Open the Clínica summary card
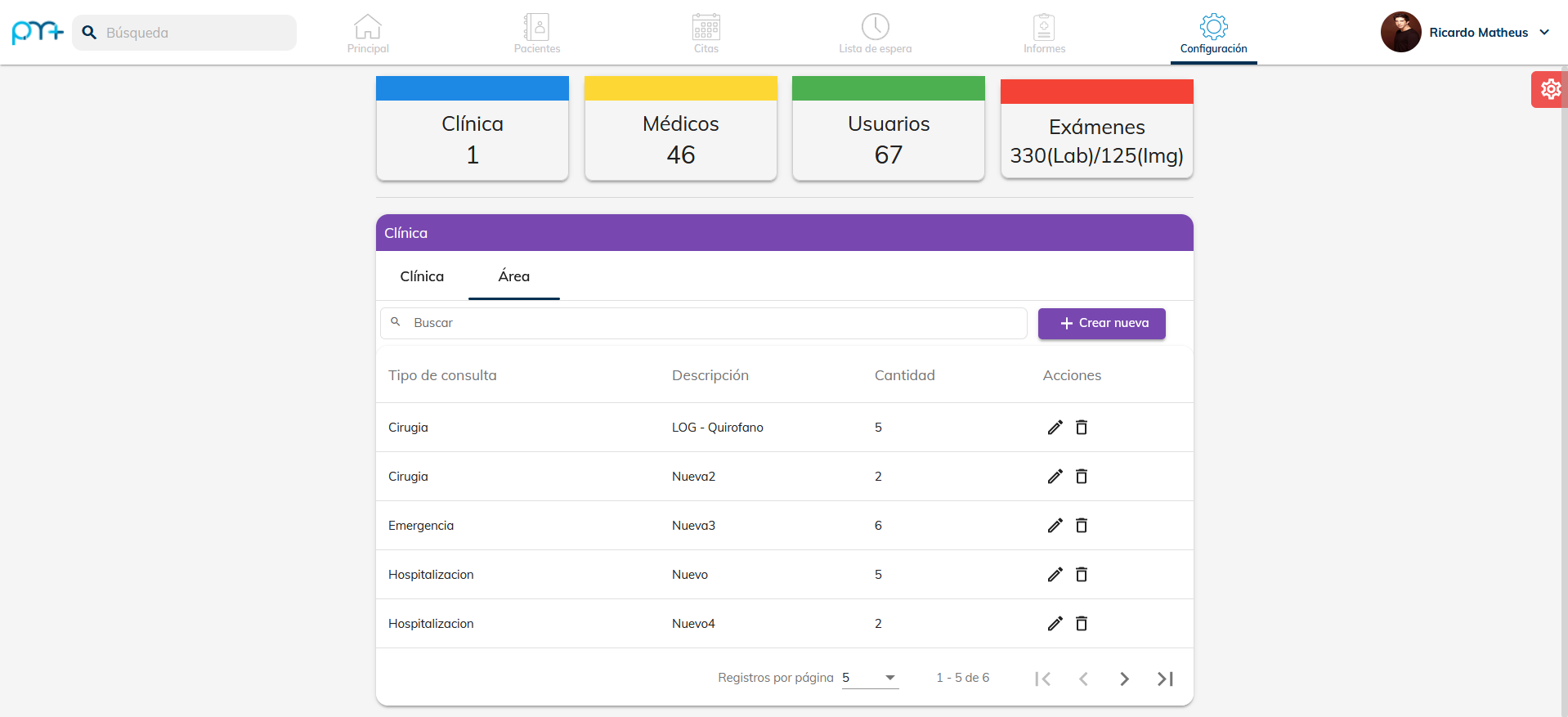 [x=473, y=128]
